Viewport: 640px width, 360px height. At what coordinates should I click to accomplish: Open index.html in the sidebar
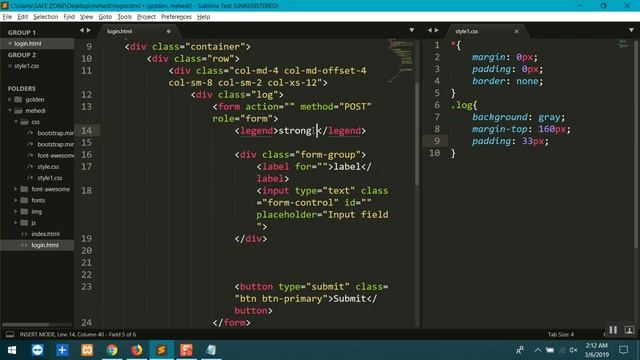pos(45,234)
